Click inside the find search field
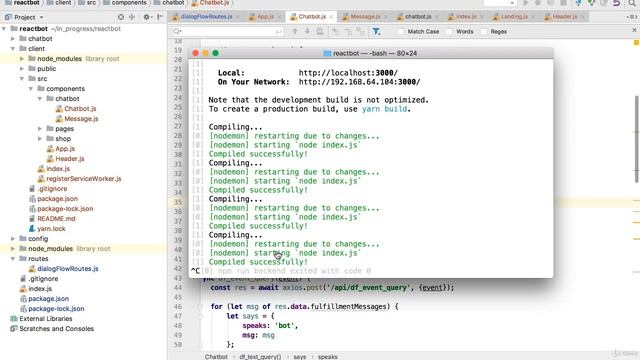 (x=227, y=31)
